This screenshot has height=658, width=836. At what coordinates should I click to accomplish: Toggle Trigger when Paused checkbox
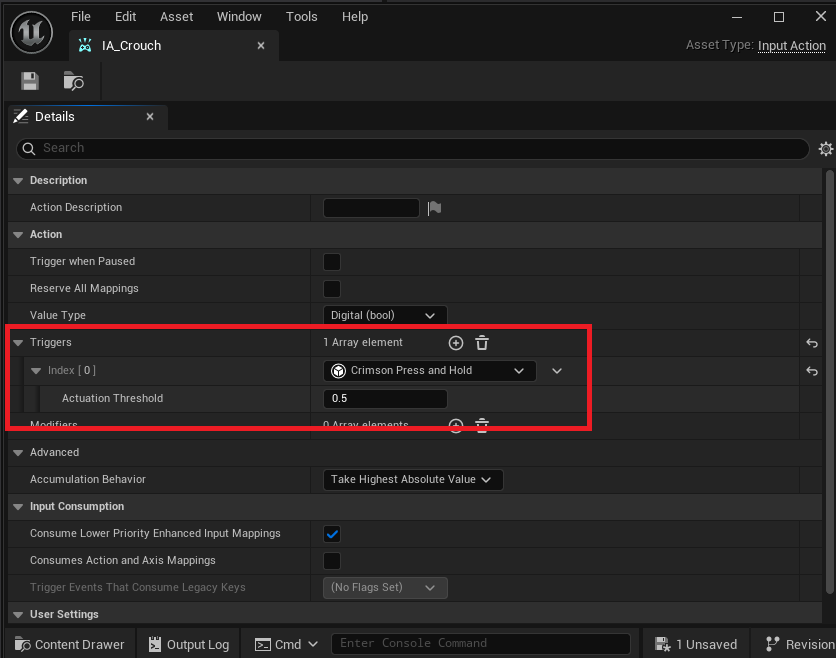[332, 262]
